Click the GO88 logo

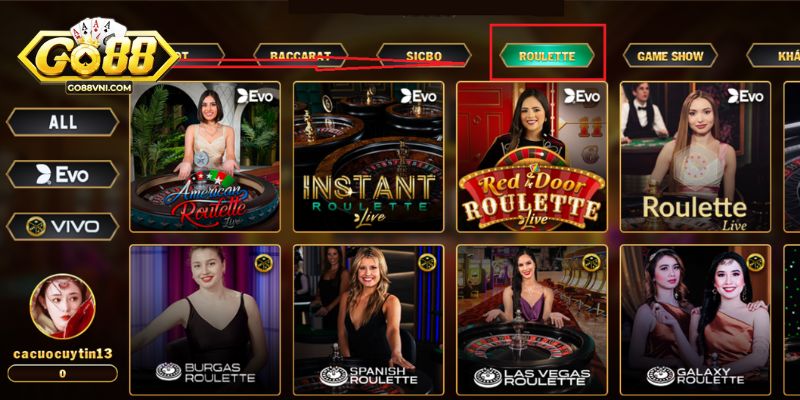pos(98,56)
